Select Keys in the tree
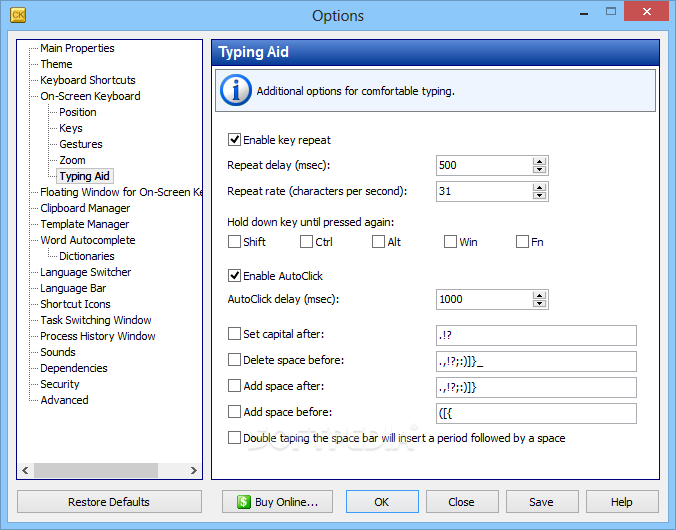 [x=71, y=128]
